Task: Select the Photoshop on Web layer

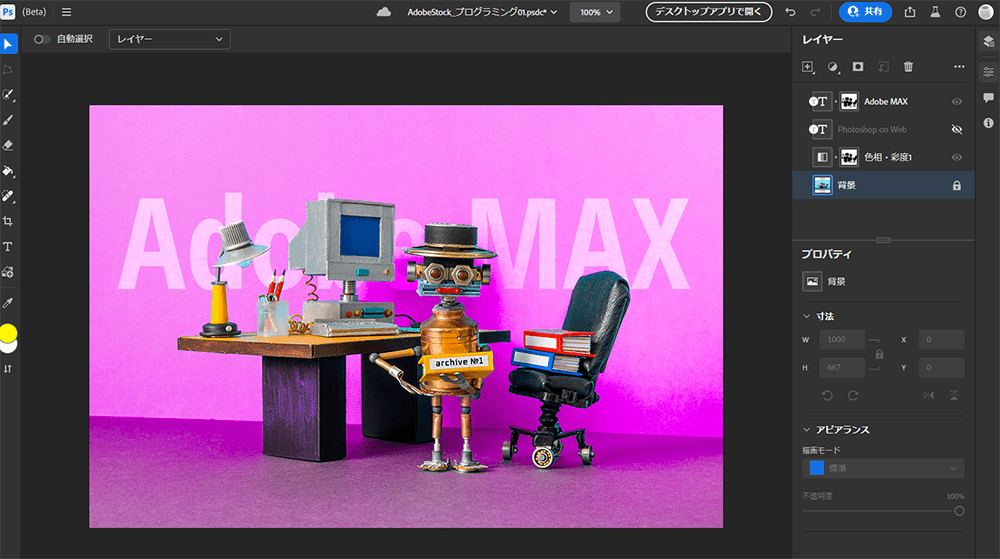Action: pos(883,129)
